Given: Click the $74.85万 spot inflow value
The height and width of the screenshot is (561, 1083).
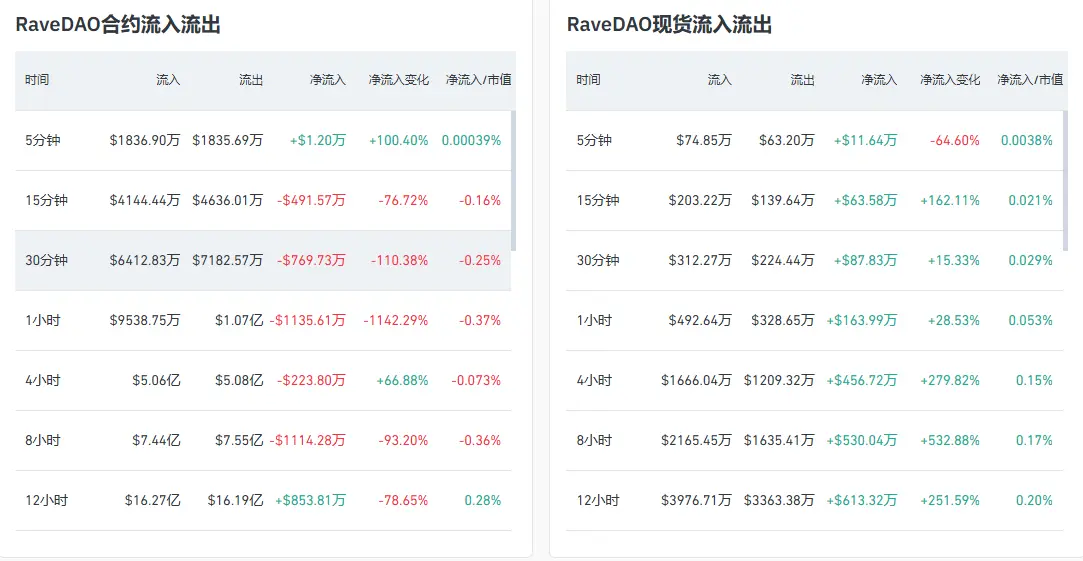Looking at the screenshot, I should [x=705, y=140].
